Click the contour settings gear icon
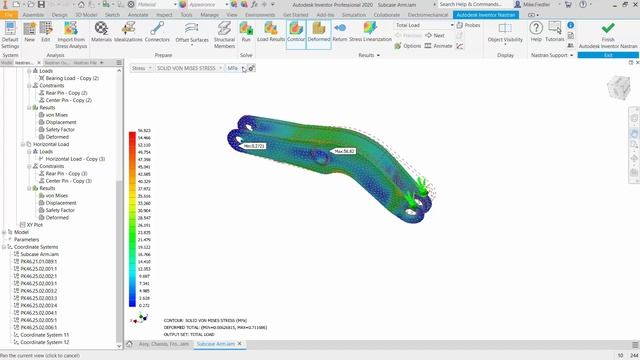Screen dimensions: 640x360 tap(251, 68)
